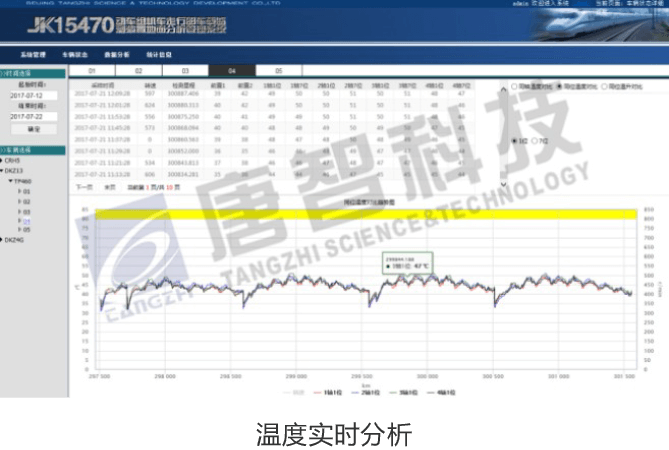Screen dimensions: 669x450
Task: Click speed cell 606 in last row
Action: tap(149, 174)
